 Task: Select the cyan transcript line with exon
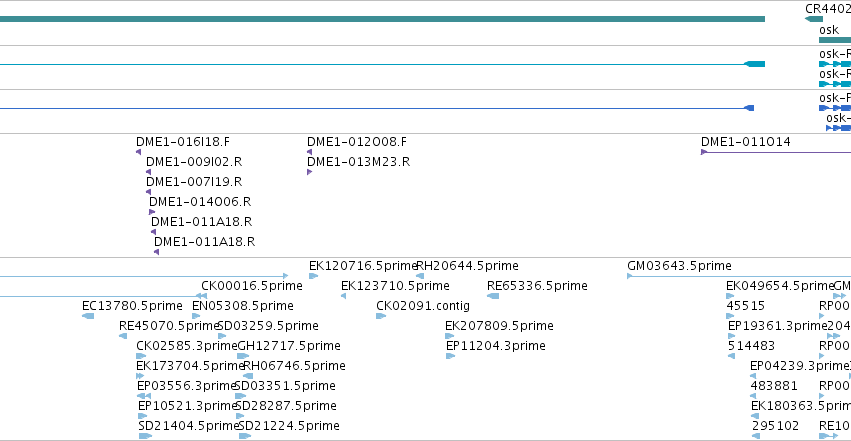pos(382,64)
